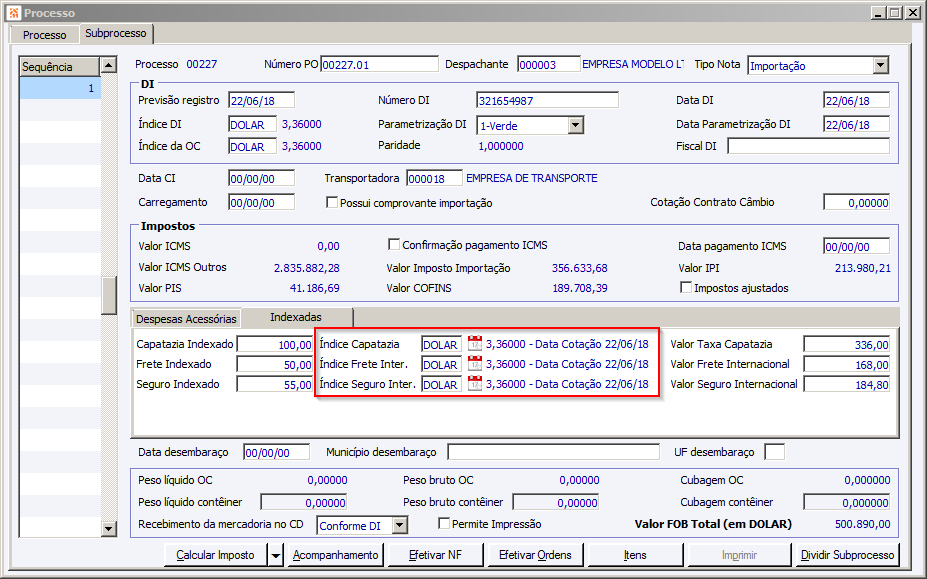Click the Sequência list scrollbar thumb
The height and width of the screenshot is (579, 927).
109,295
